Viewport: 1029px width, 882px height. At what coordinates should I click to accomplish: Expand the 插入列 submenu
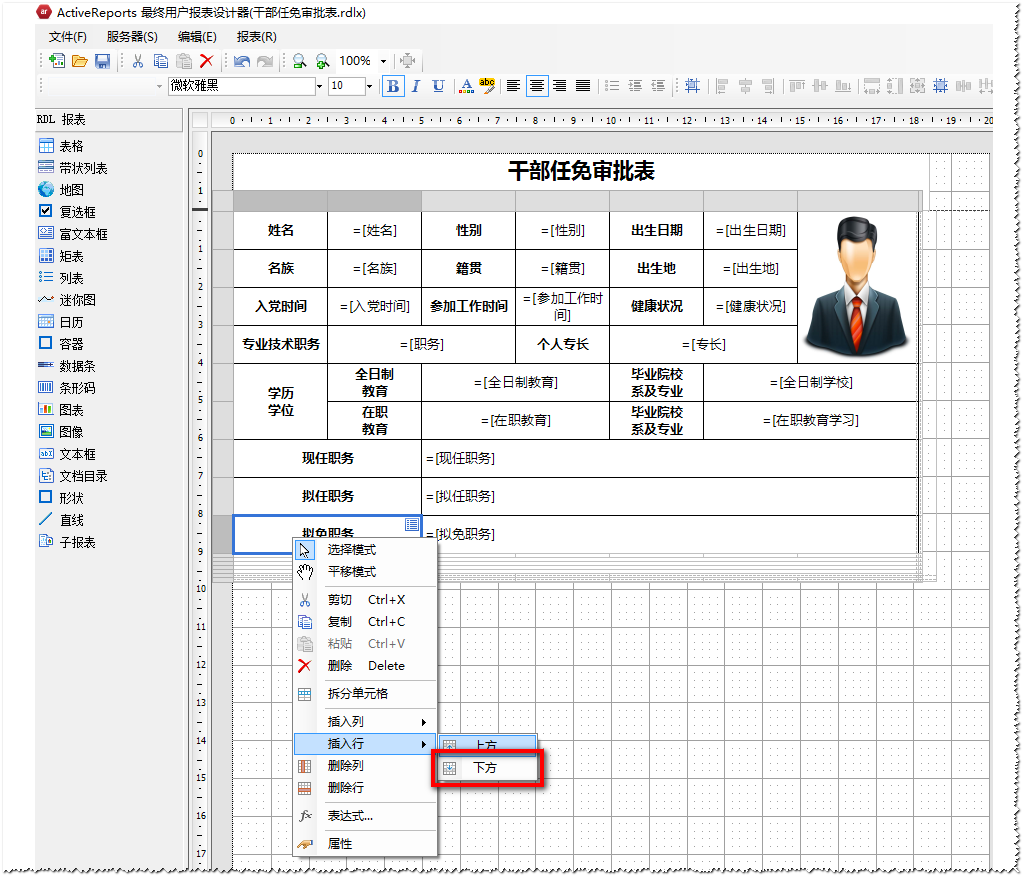365,722
